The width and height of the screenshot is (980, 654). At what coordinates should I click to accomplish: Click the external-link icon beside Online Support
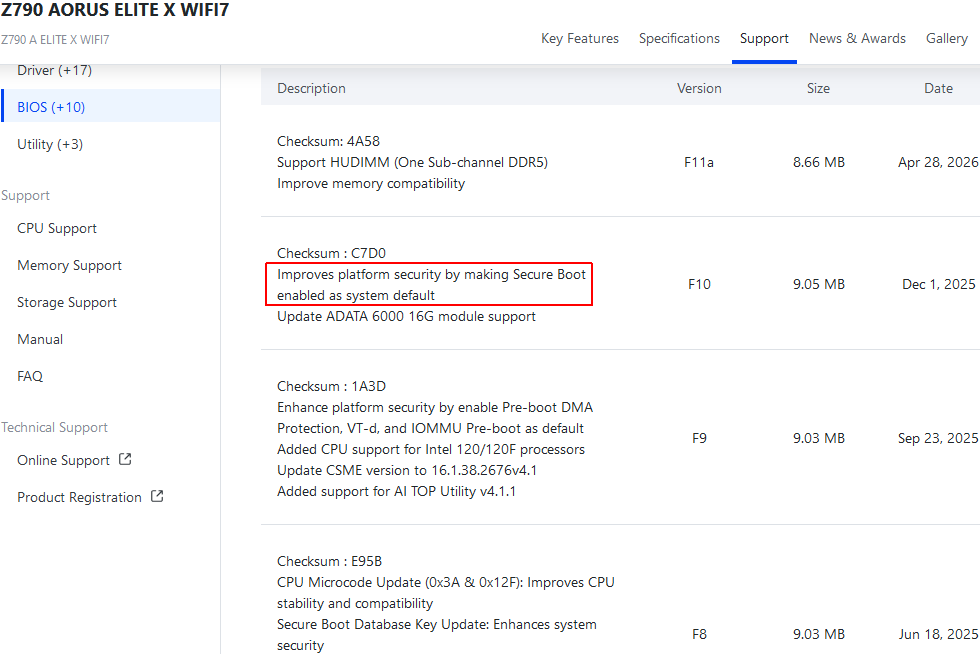(125, 460)
